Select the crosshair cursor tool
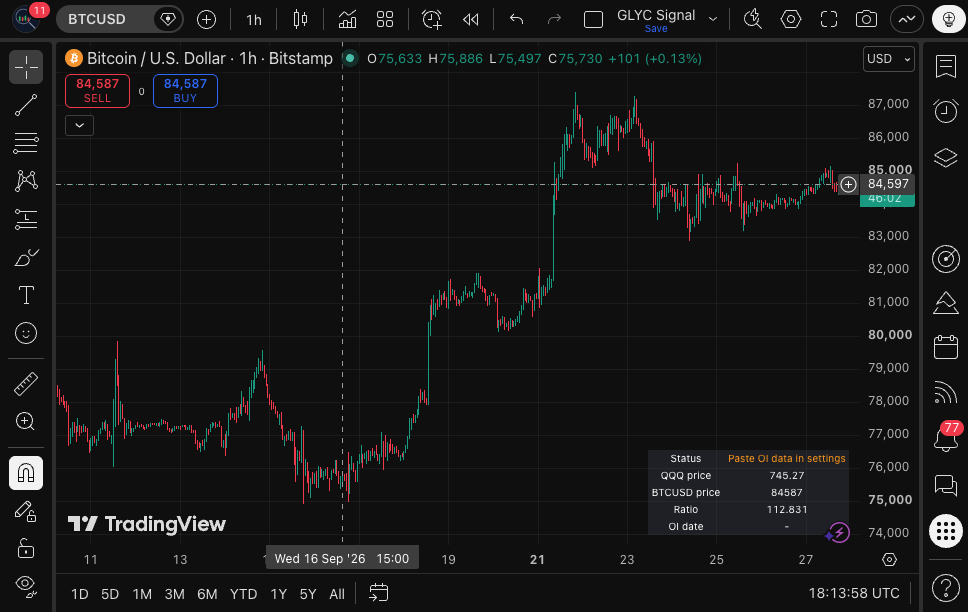Viewport: 968px width, 612px height. coord(26,67)
